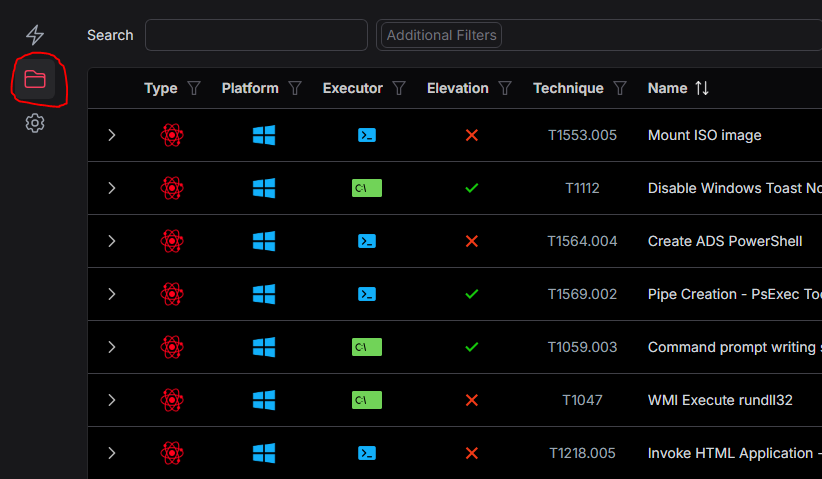Filter the Executor column
The image size is (822, 479).
click(399, 88)
